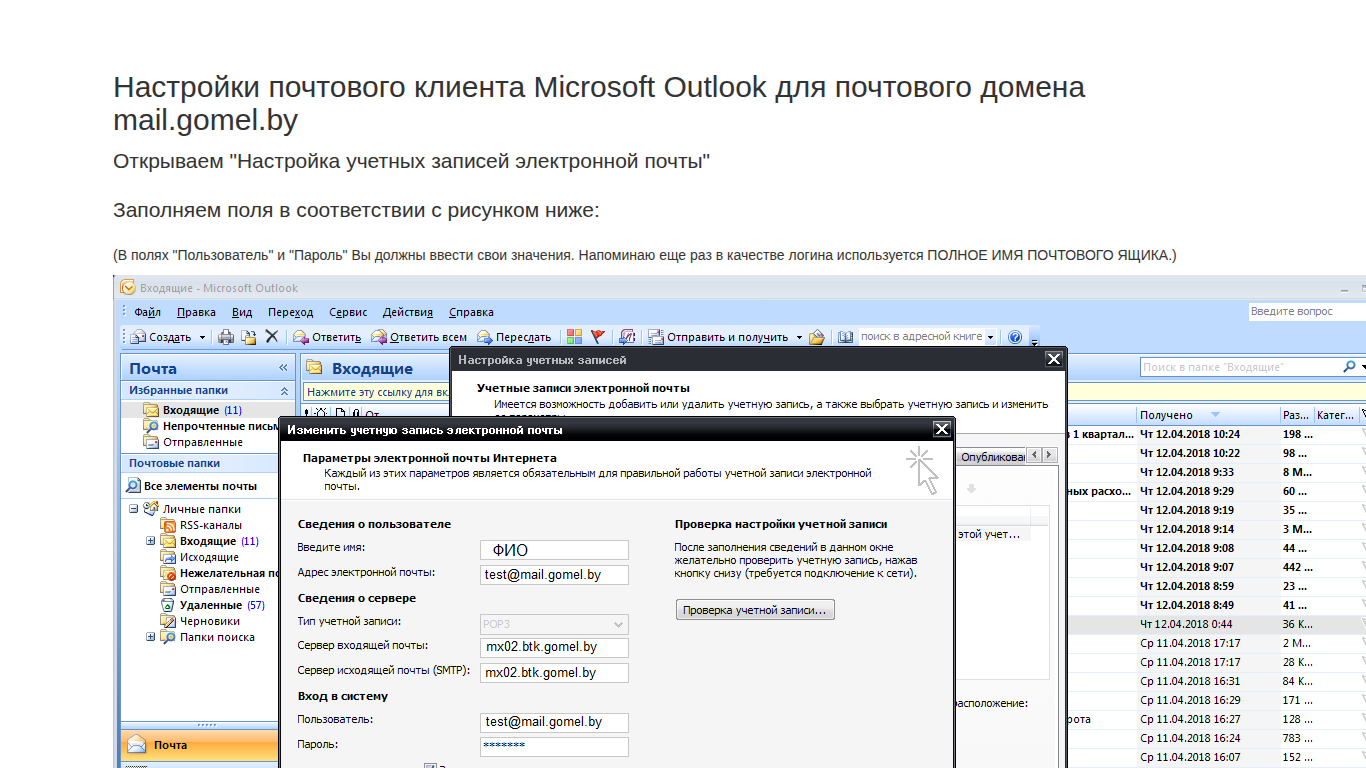This screenshot has width=1366, height=768.
Task: Click the red follow-up flag icon
Action: [x=598, y=337]
